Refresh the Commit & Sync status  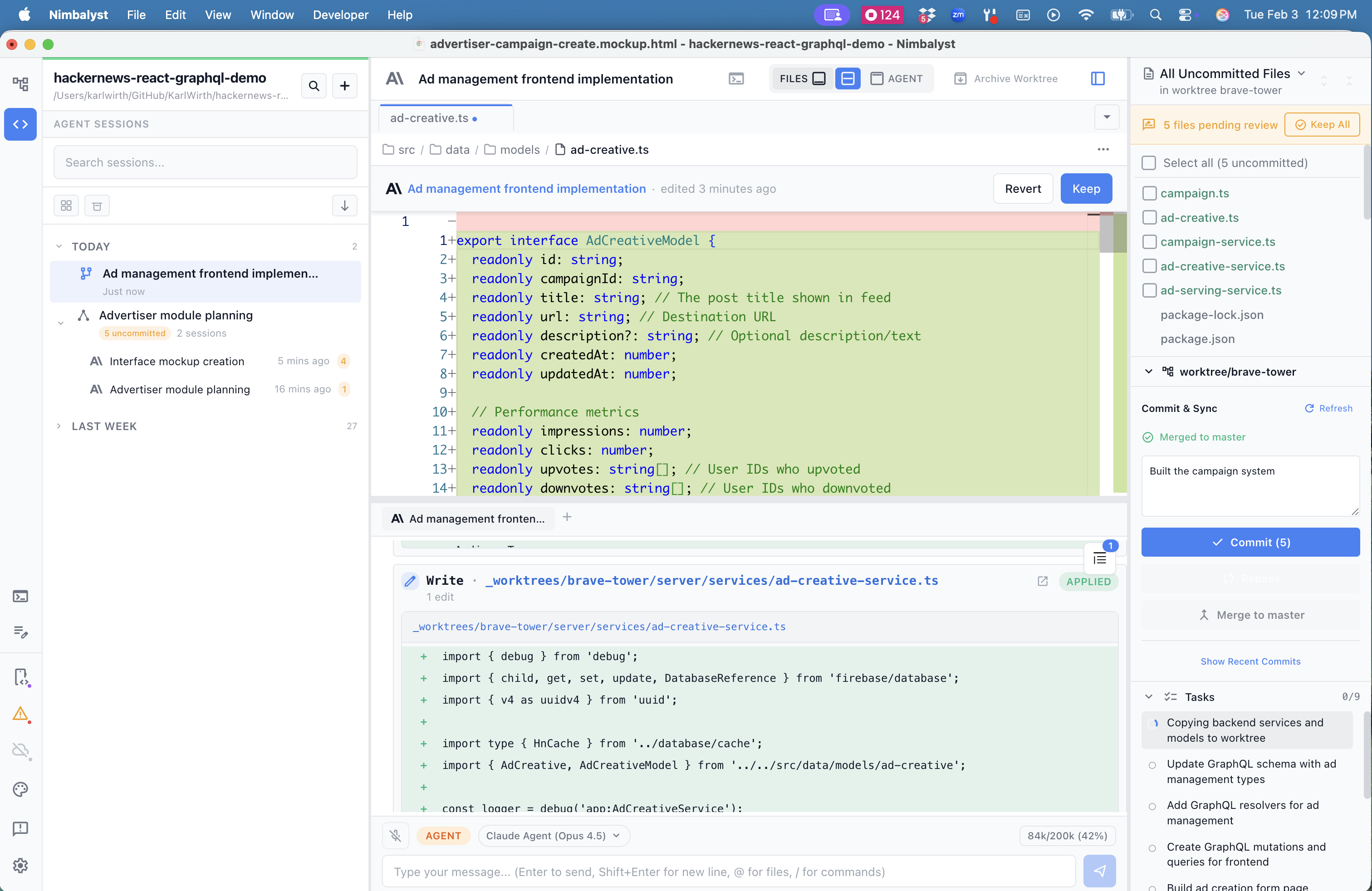pyautogui.click(x=1328, y=408)
